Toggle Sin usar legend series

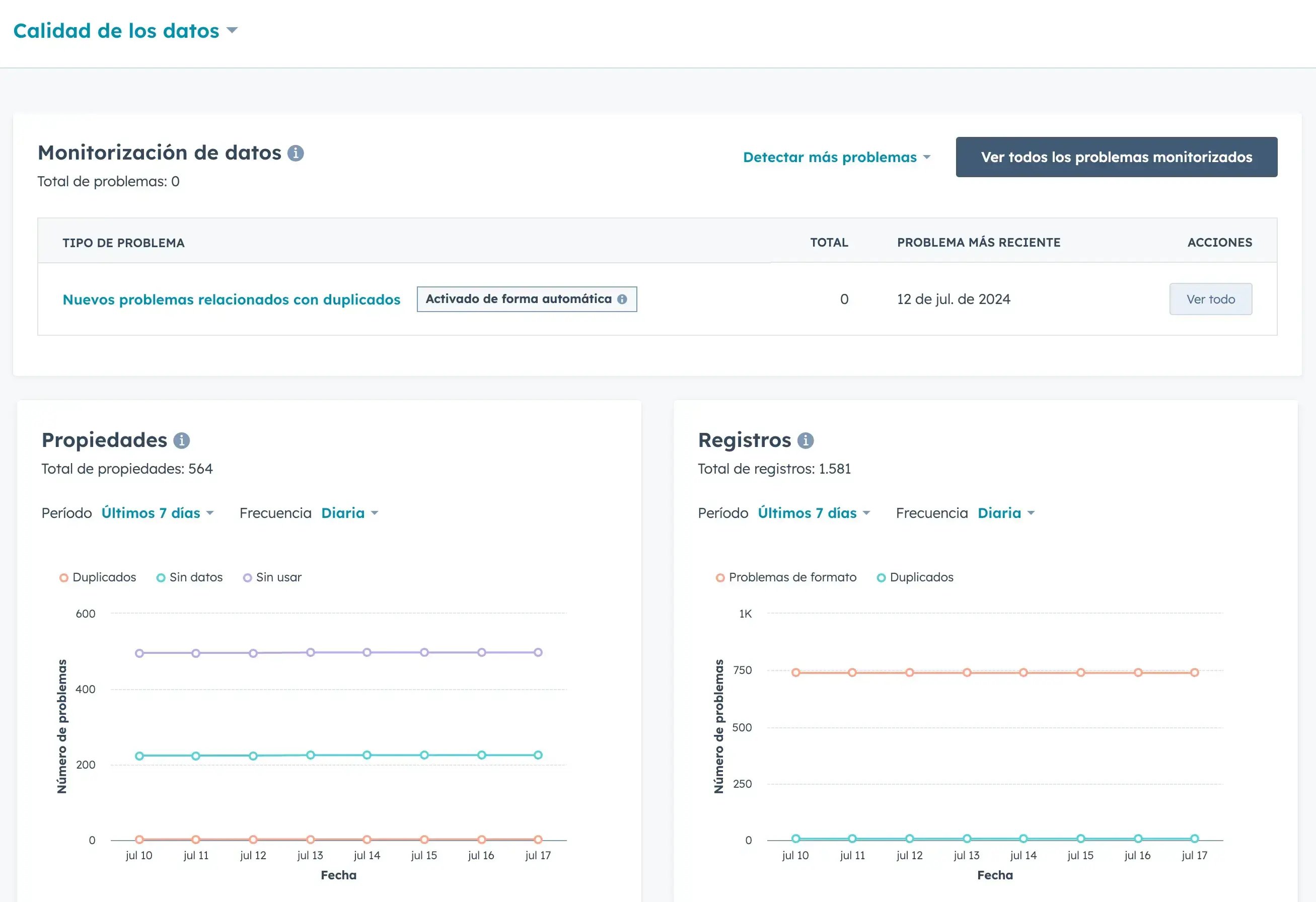point(272,577)
